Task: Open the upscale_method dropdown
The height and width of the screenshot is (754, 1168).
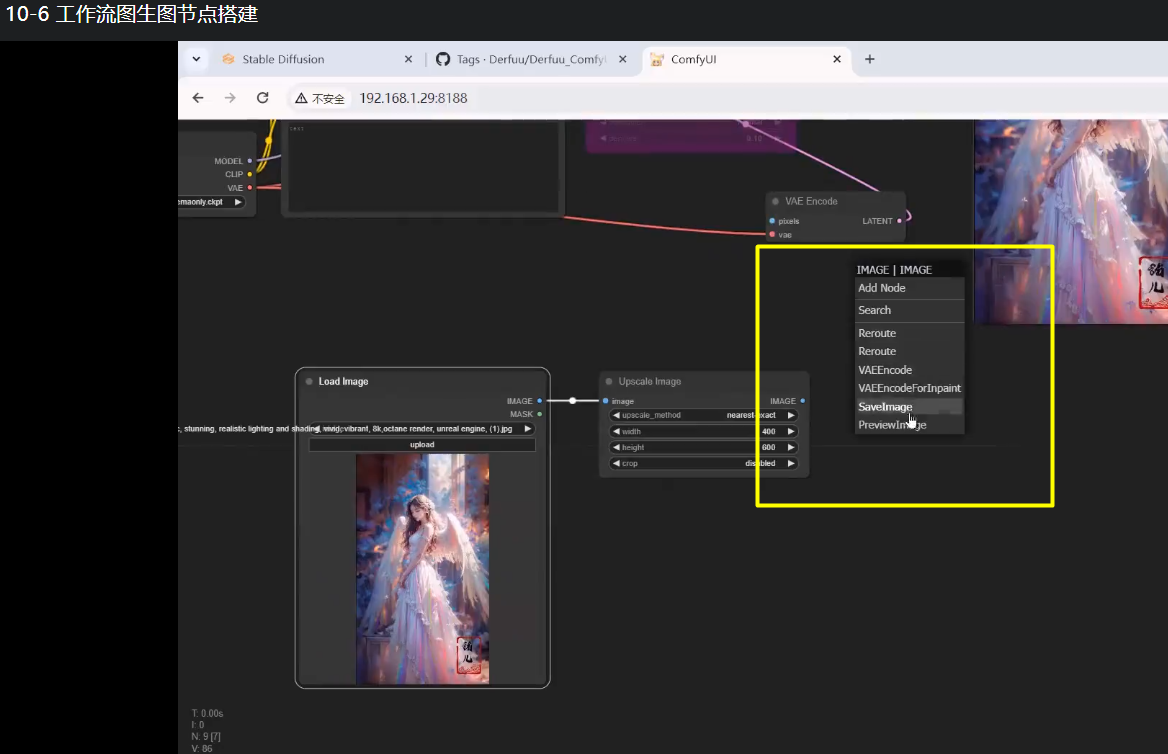Action: 704,415
